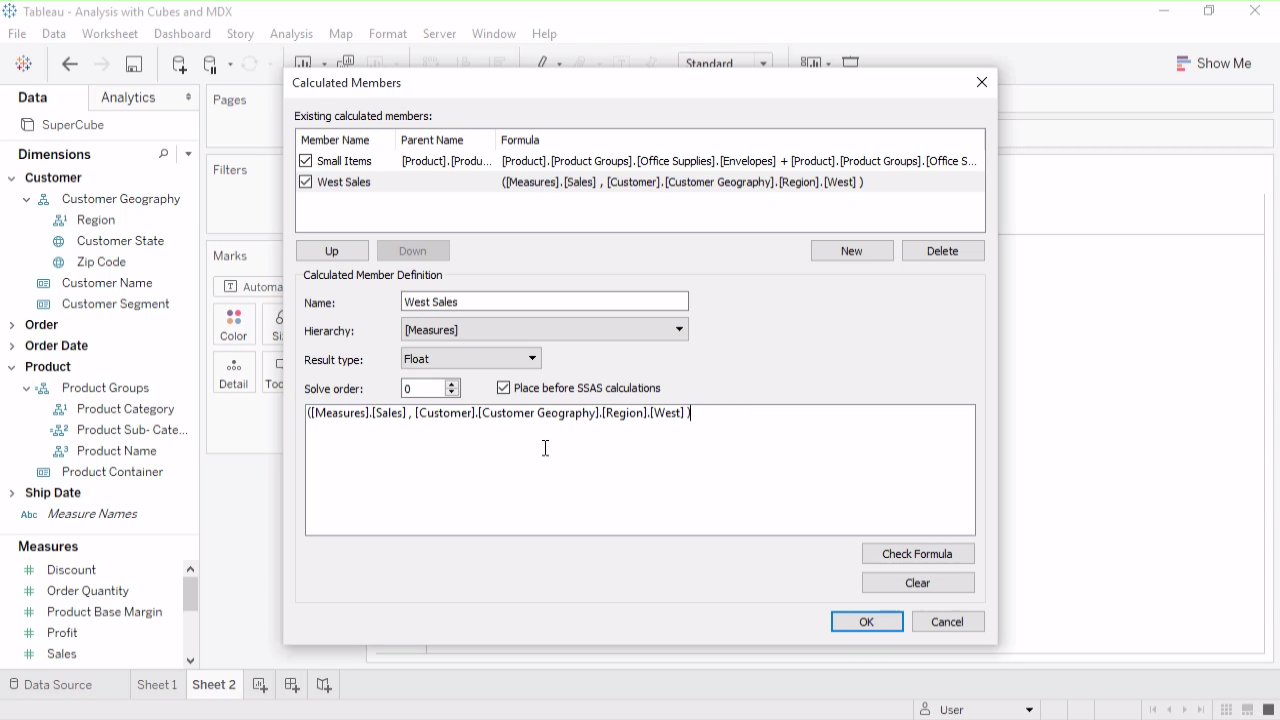Toggle Place before SSAS calculations checkbox
Viewport: 1280px width, 720px height.
pos(503,388)
